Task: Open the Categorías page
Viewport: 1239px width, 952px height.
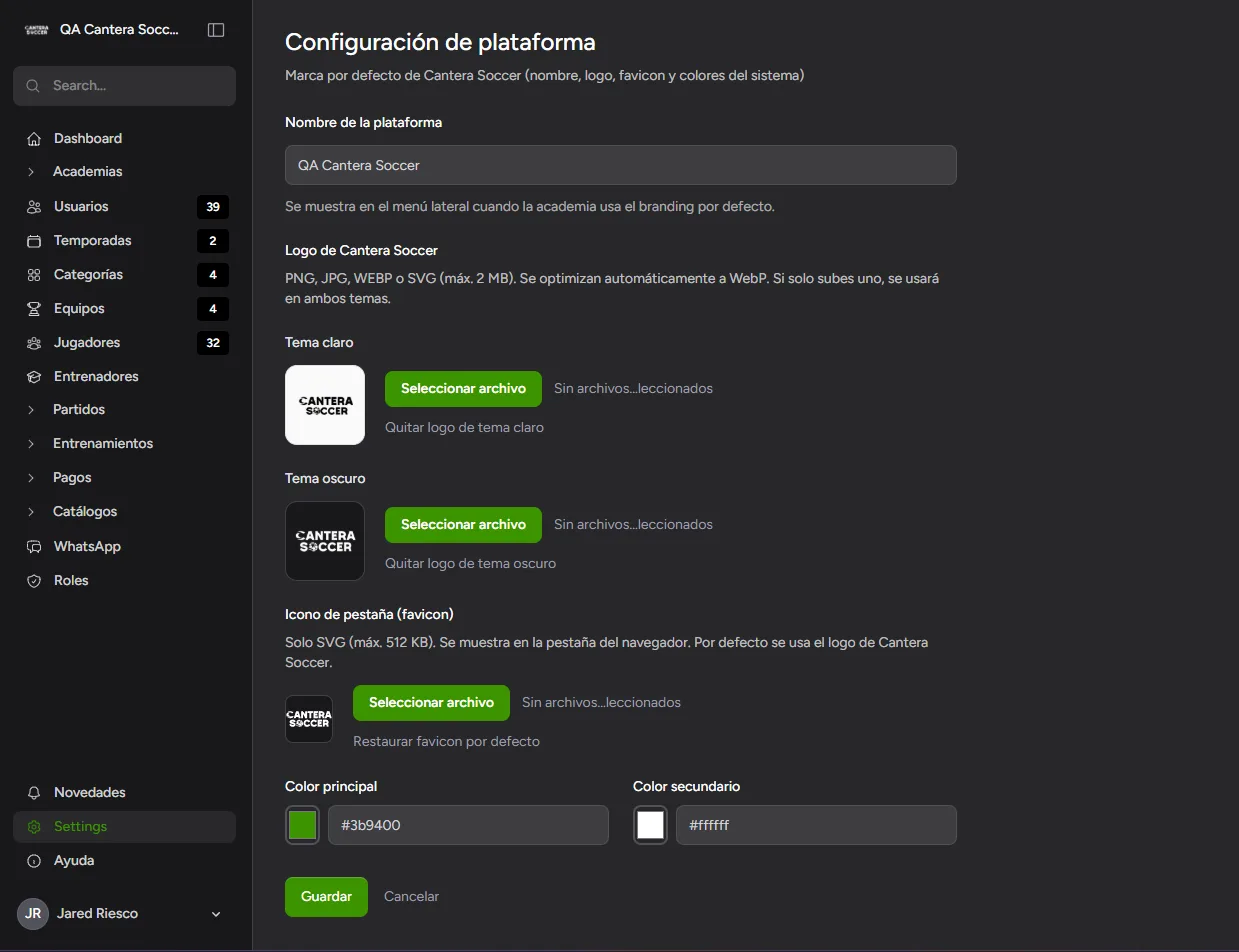Action: (x=124, y=275)
